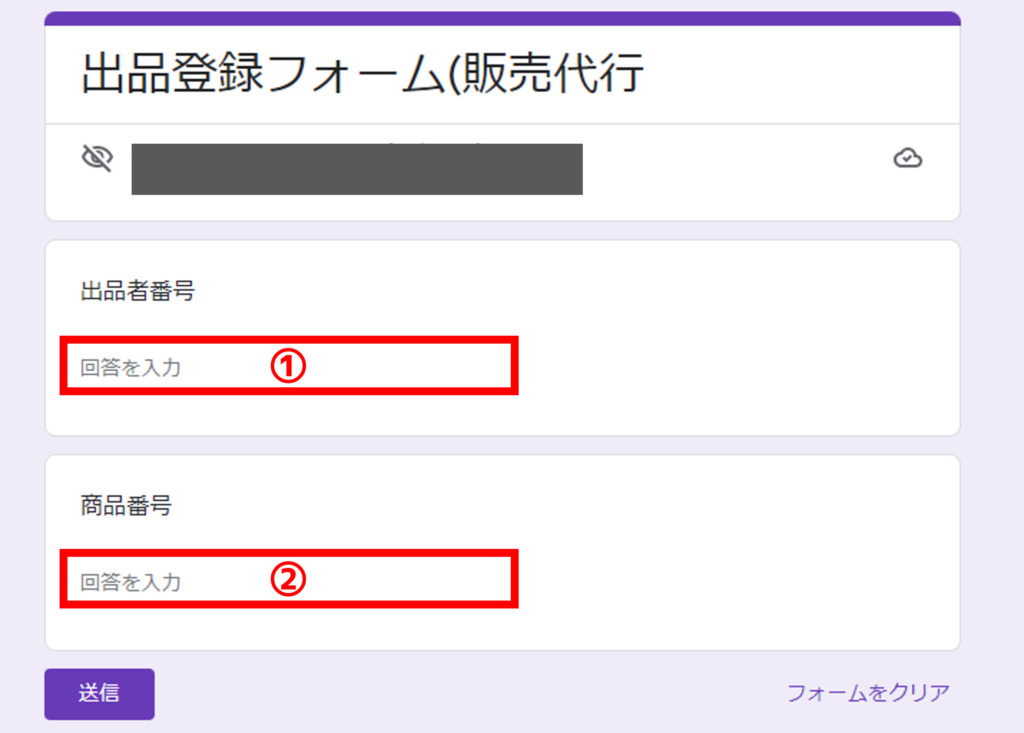
Task: Focus the 出品者番号 answer input field
Action: [x=289, y=366]
